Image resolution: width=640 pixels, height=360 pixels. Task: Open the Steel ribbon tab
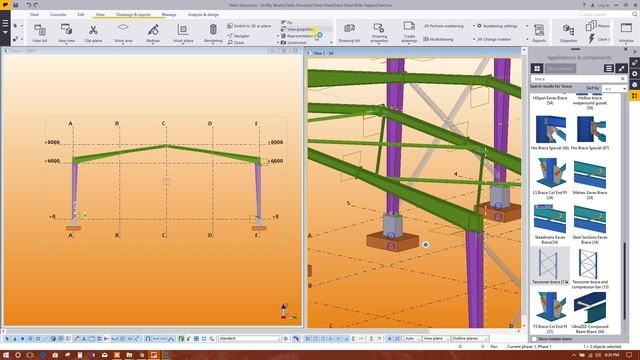point(34,14)
